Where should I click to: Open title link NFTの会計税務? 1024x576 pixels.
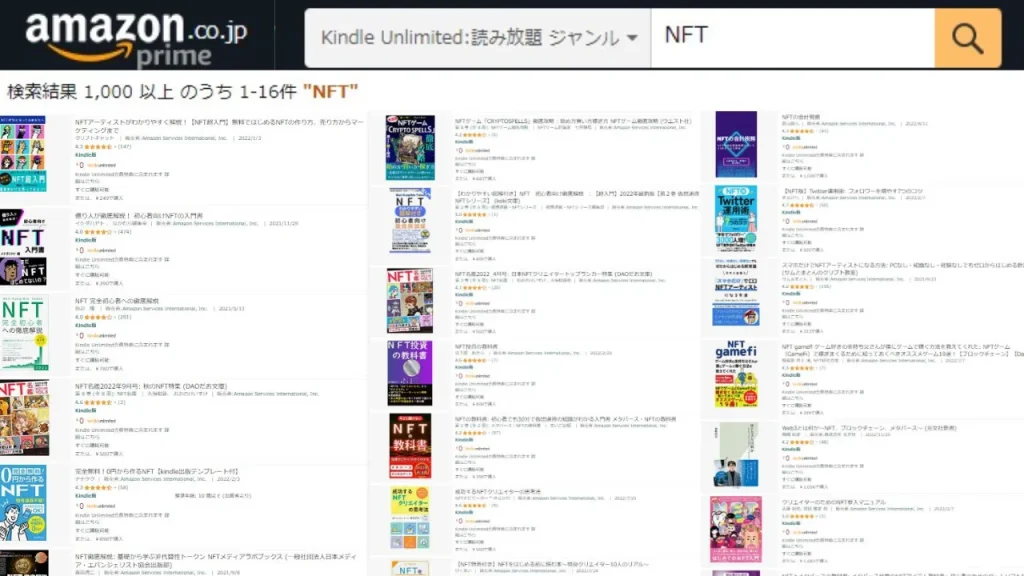pos(801,117)
